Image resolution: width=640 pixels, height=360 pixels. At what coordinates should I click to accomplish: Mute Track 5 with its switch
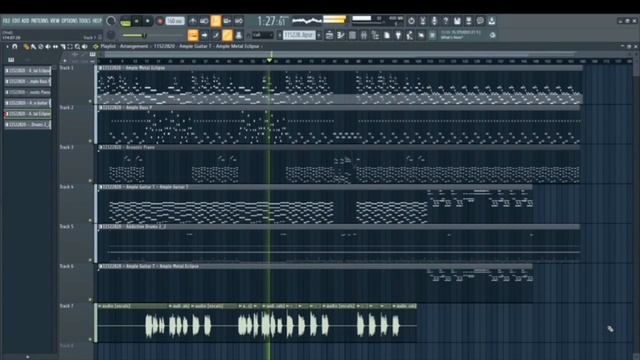point(91,260)
